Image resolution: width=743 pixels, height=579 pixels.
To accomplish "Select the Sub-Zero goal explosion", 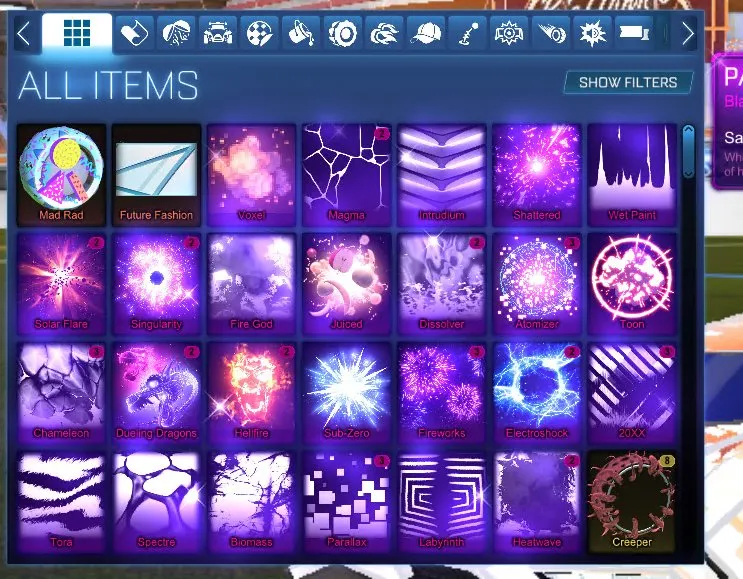I will coord(346,393).
